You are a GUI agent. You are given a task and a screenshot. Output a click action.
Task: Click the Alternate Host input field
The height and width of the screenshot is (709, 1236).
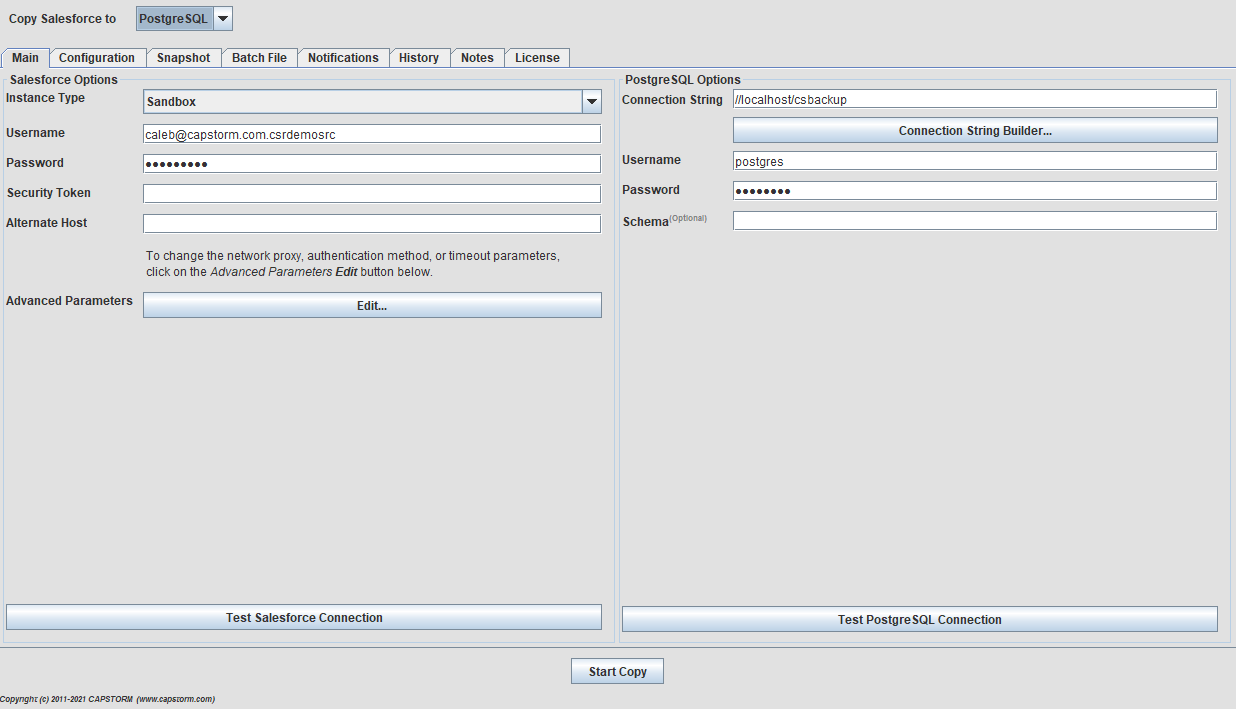(372, 224)
